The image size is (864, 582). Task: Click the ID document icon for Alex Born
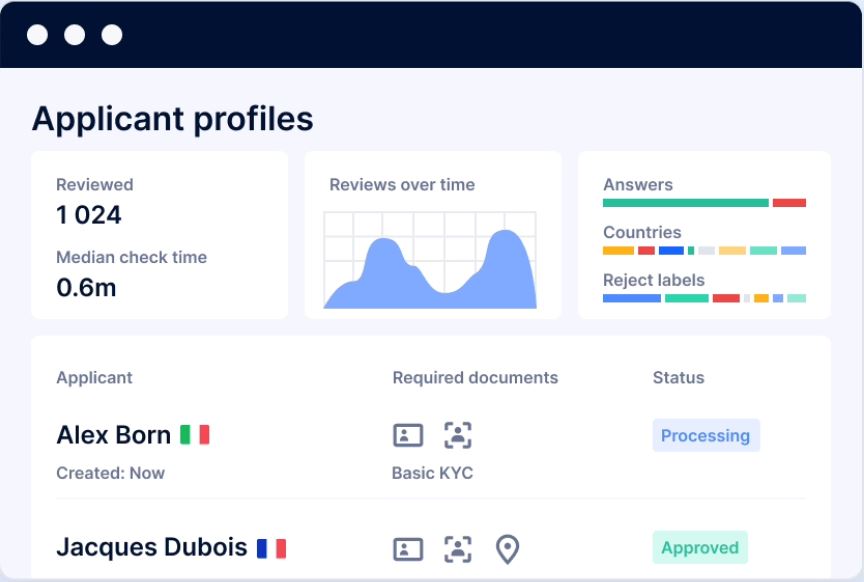point(408,435)
